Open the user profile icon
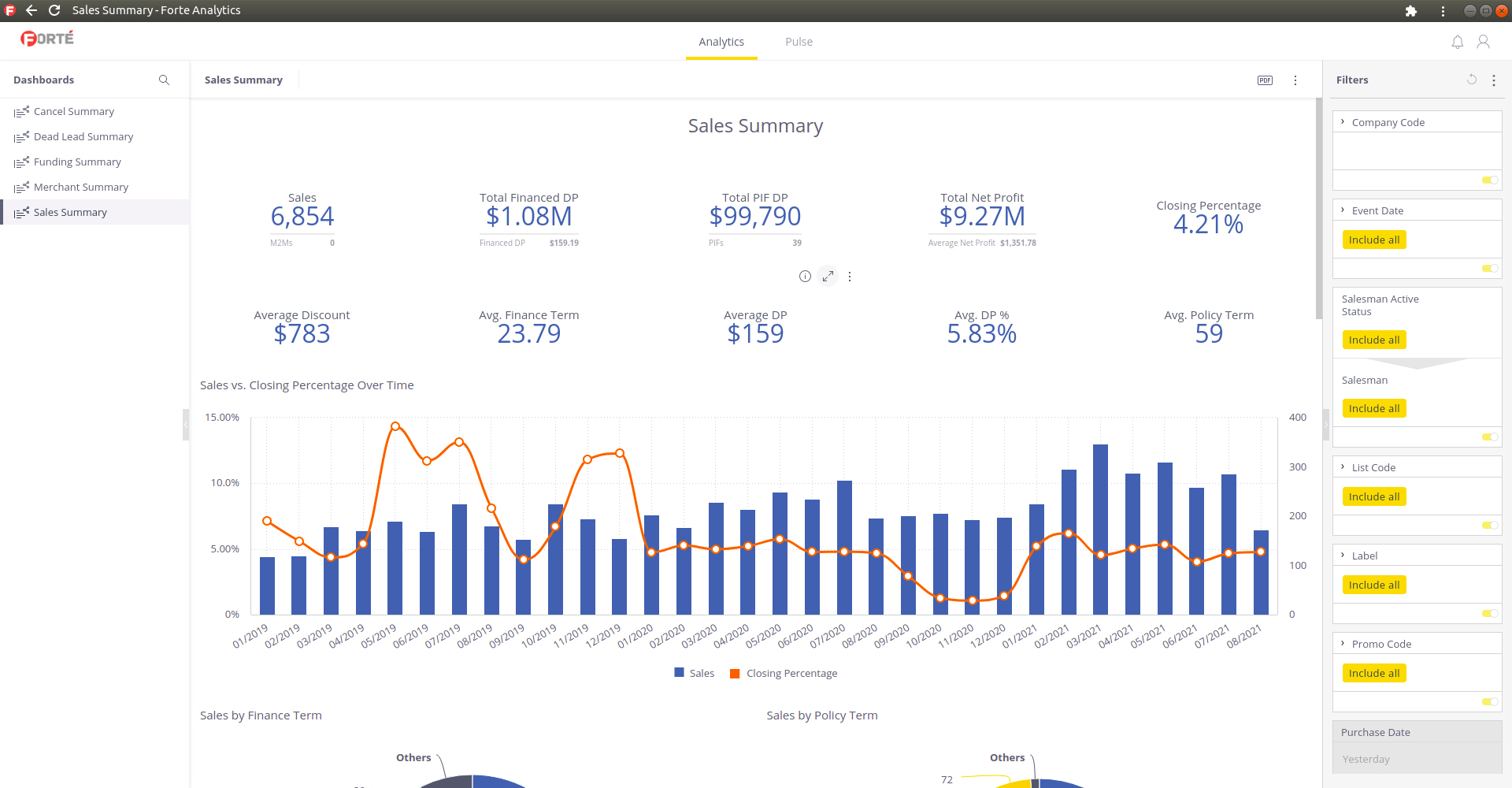Screen dimensions: 1512x788 point(1483,42)
